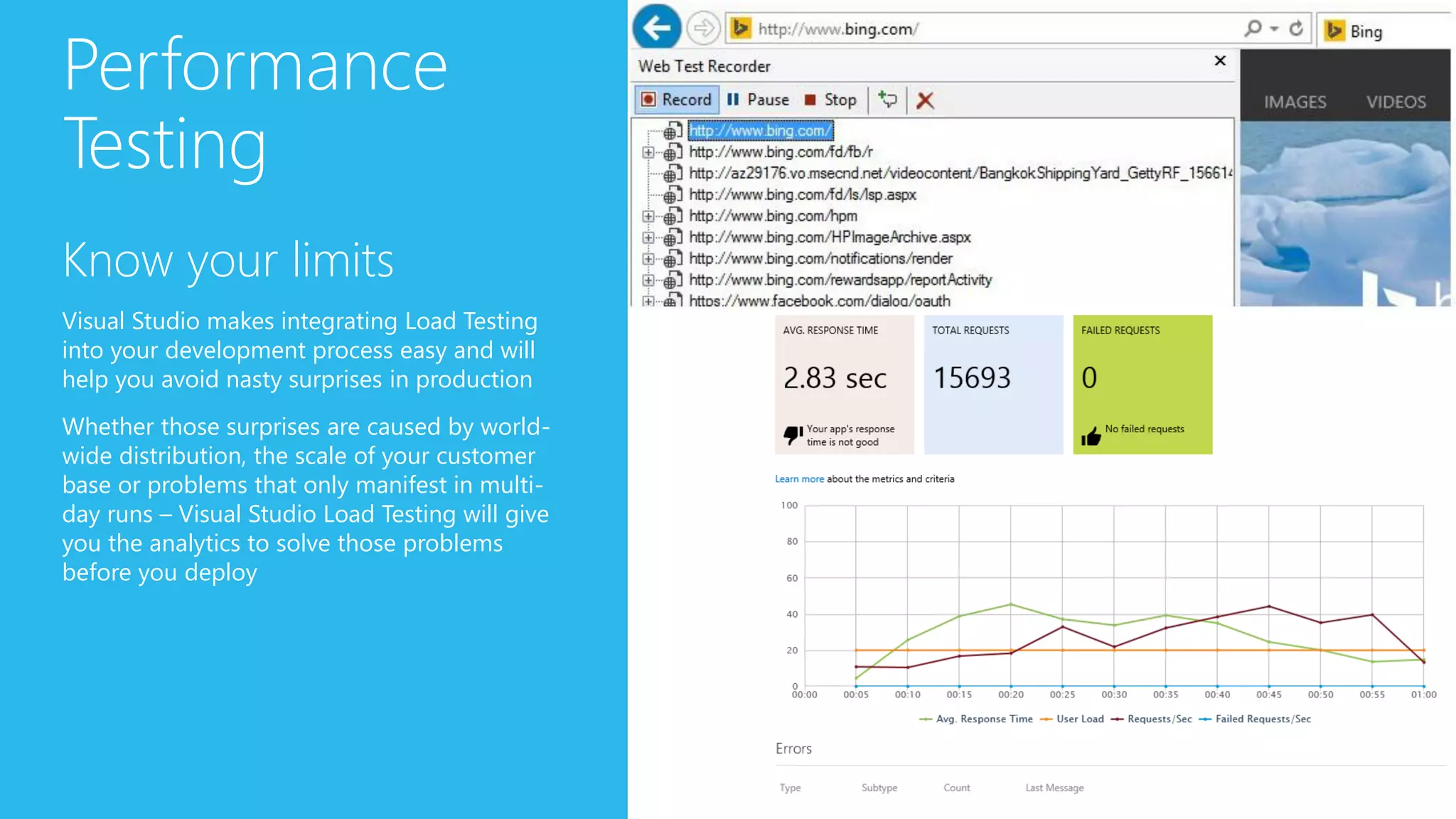Toggle Requests/Sec legend entry
1456x819 pixels.
(1151, 719)
